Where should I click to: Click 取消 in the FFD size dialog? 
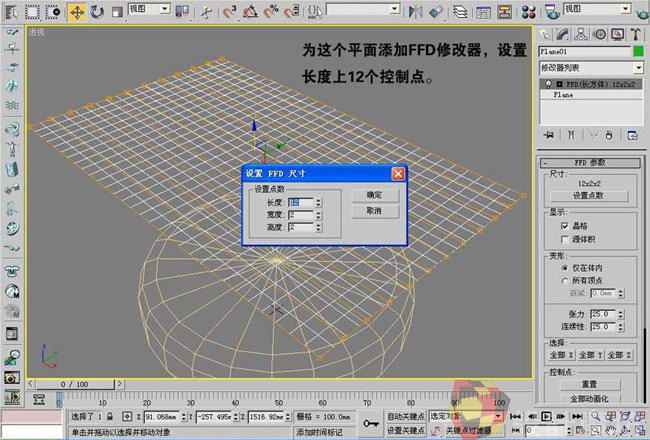pyautogui.click(x=375, y=211)
